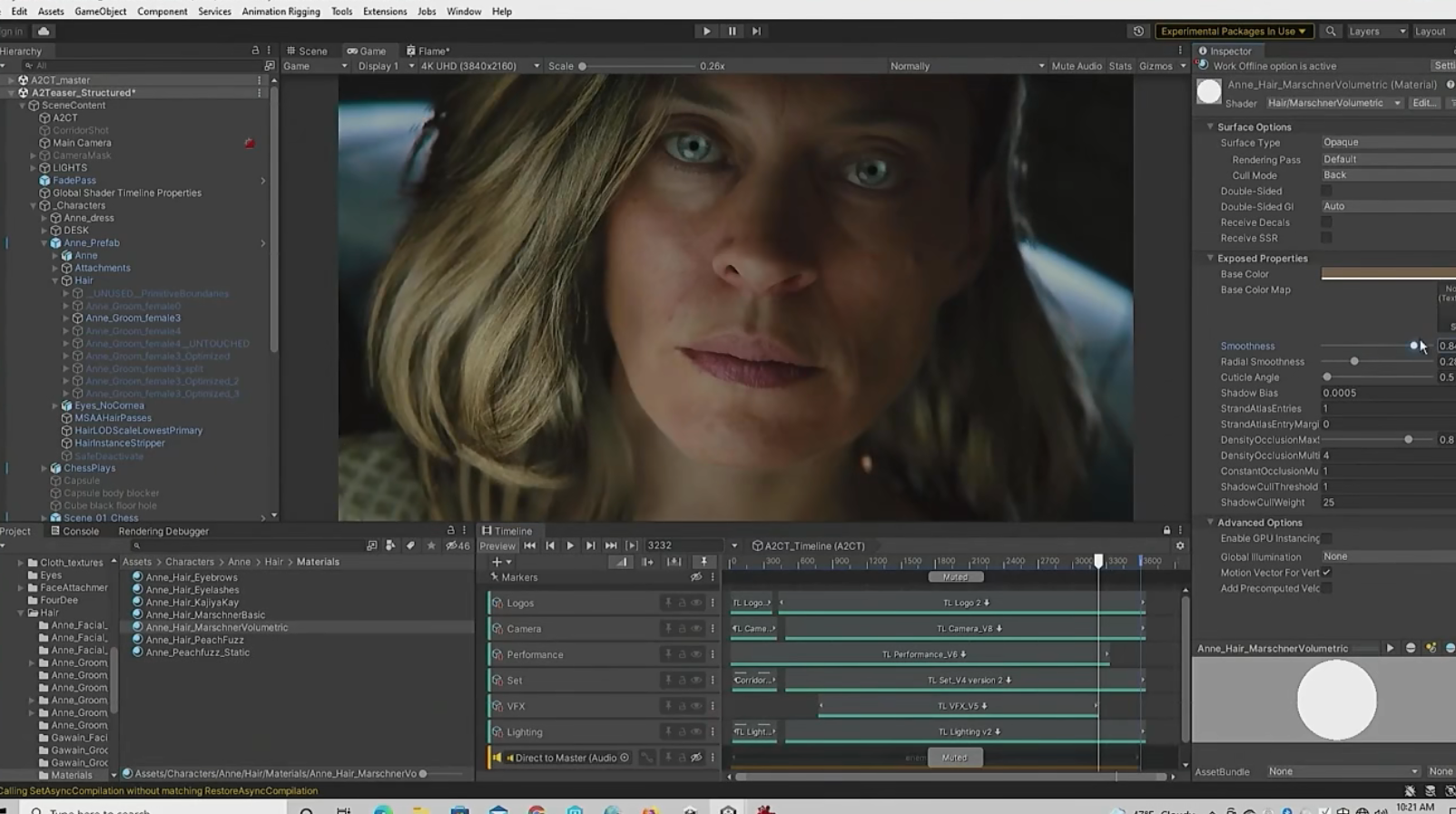This screenshot has width=1456, height=814.
Task: Click the Step forward button in the toolbar
Action: tap(756, 31)
